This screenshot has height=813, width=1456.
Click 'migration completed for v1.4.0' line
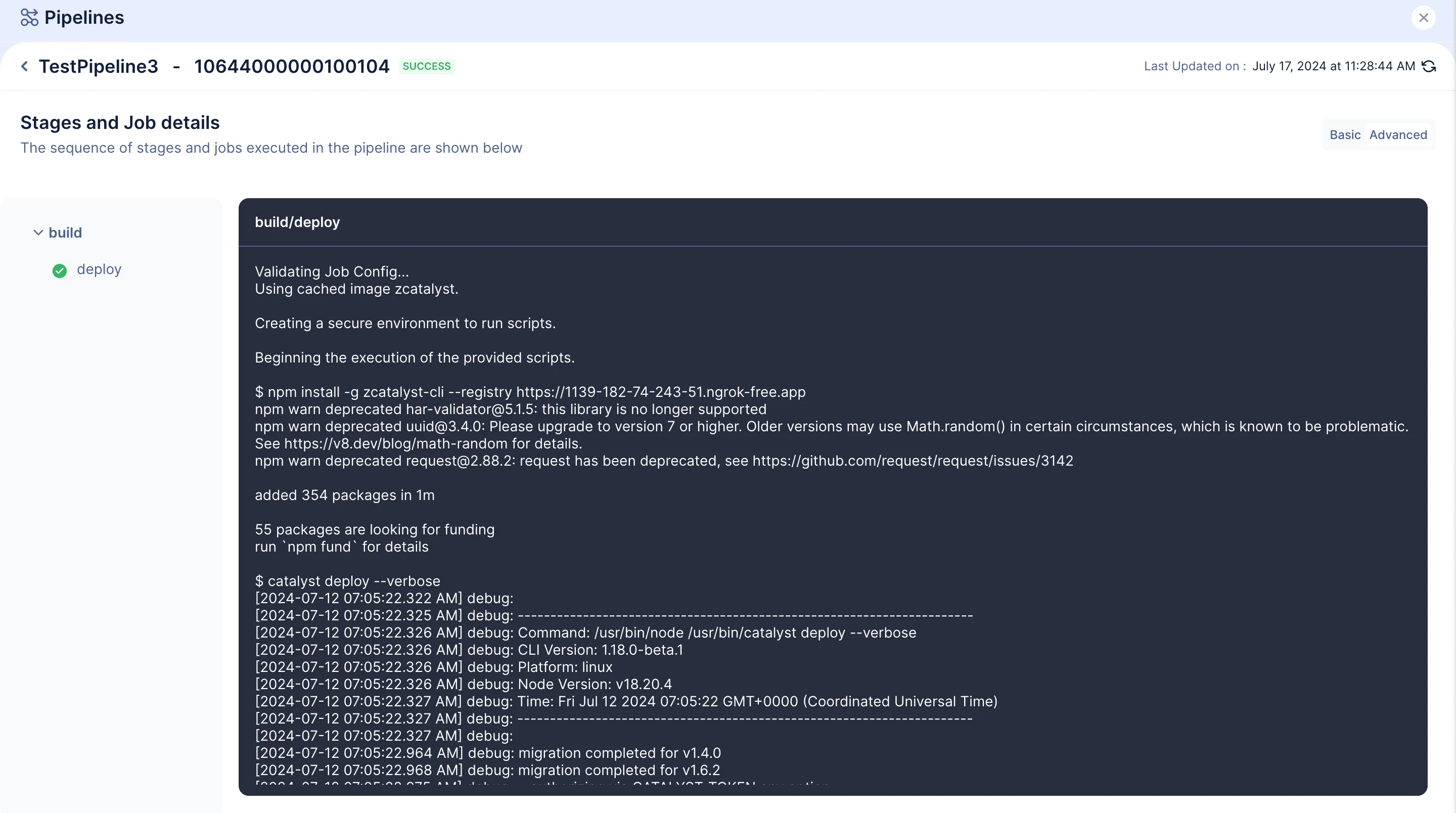click(488, 753)
